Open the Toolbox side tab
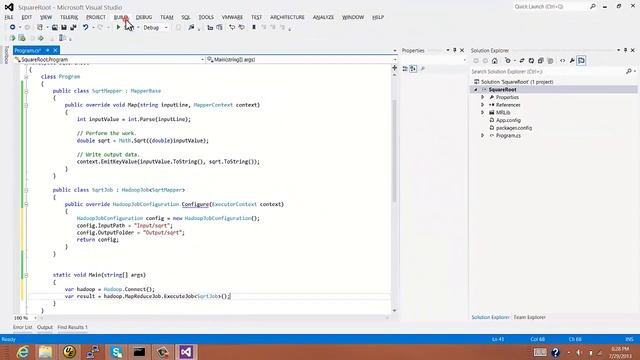This screenshot has height=360, width=640. pos(6,55)
